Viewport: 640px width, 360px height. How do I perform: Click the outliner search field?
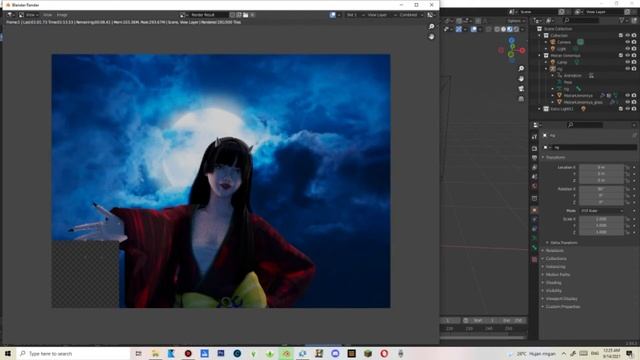coord(581,20)
